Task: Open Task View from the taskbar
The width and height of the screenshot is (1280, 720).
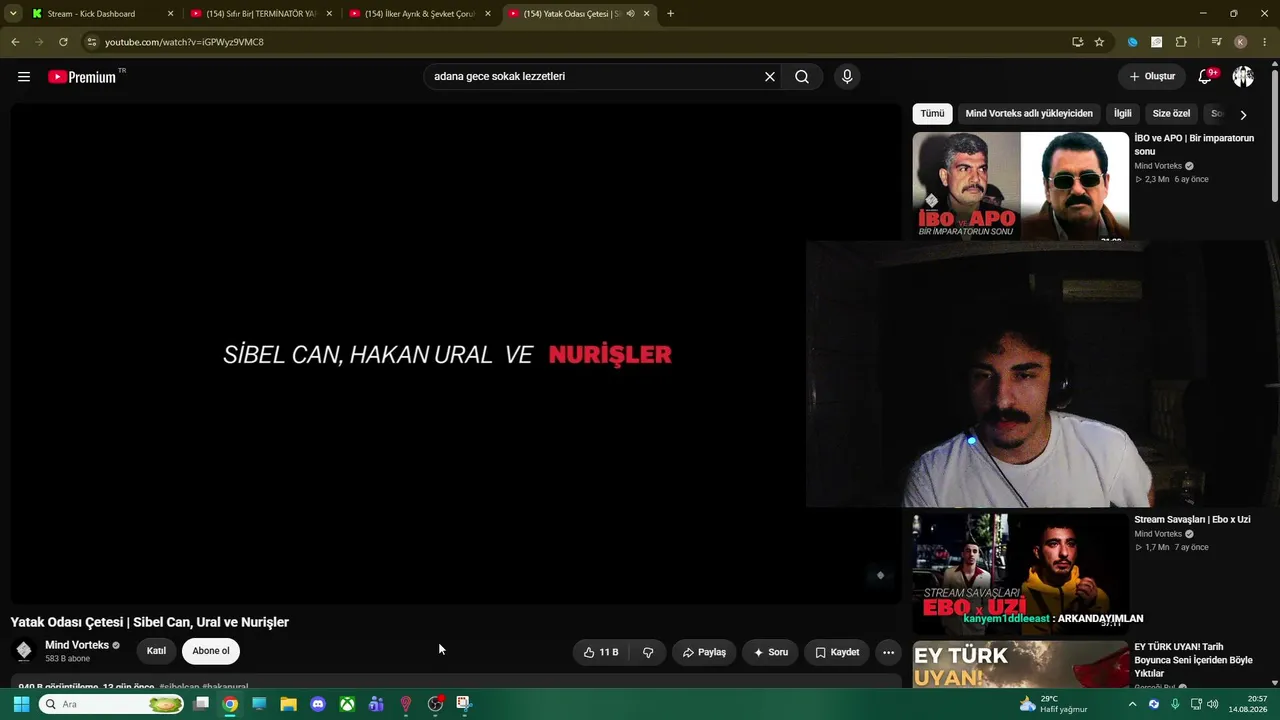Action: pos(201,704)
